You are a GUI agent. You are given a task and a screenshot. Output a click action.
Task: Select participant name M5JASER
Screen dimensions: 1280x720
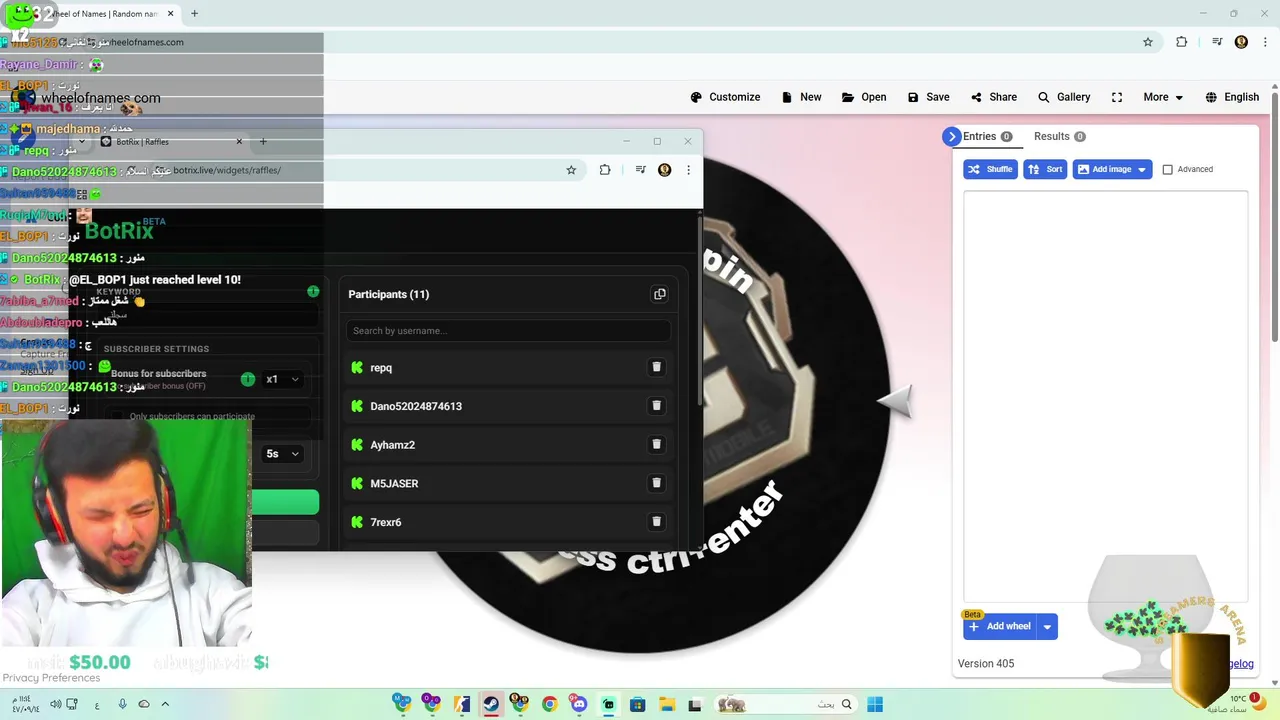(394, 484)
